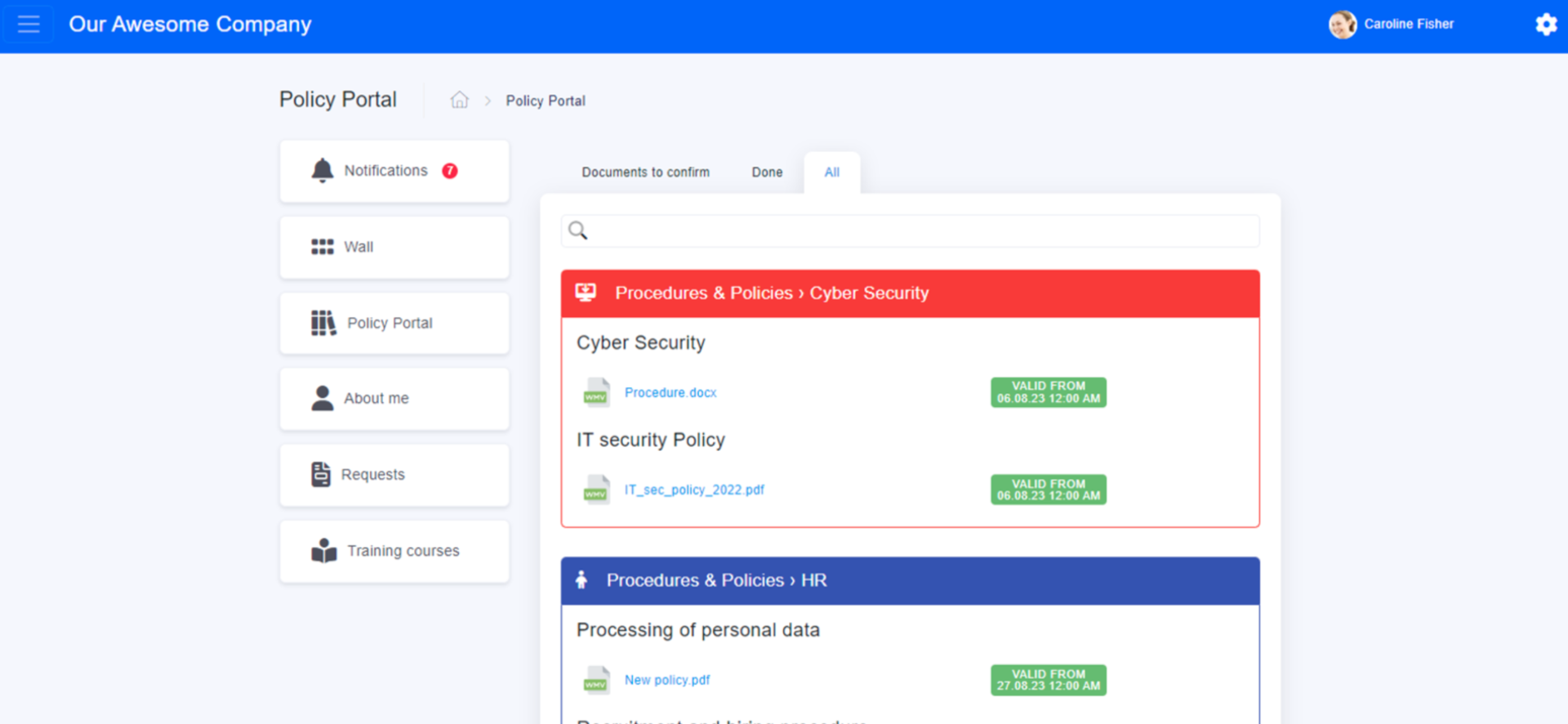Go to home via breadcrumb house icon
The width and height of the screenshot is (1568, 724).
460,101
